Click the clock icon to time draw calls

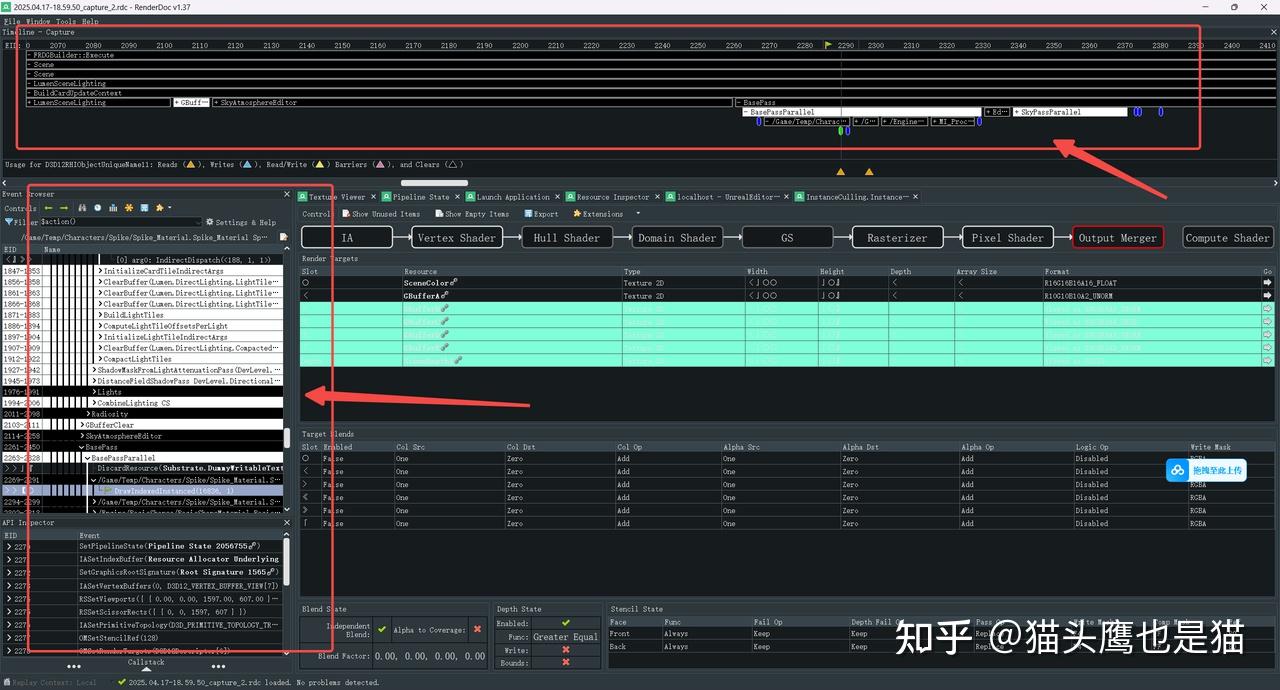pos(97,207)
